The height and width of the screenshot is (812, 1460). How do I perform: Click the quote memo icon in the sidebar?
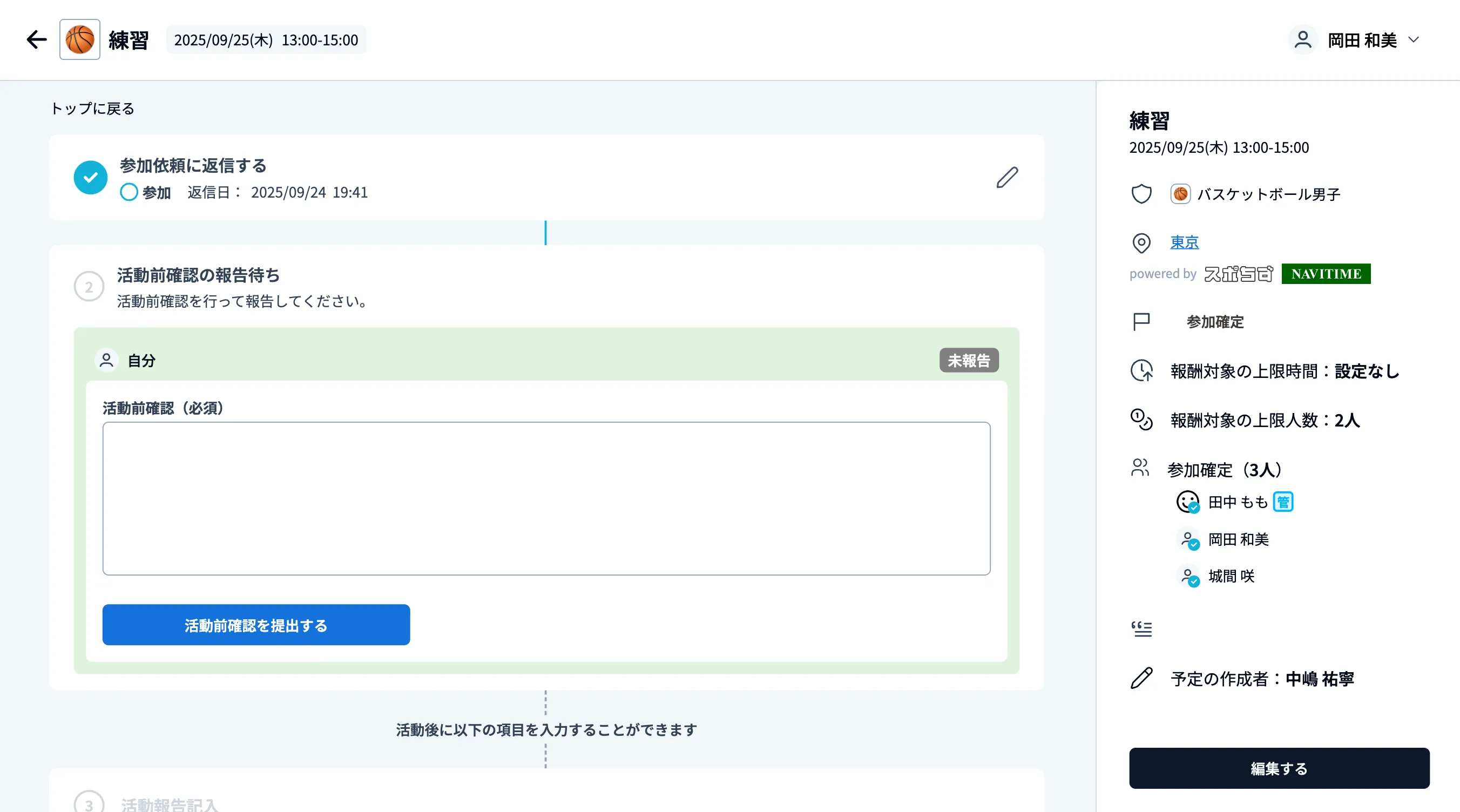click(x=1142, y=629)
